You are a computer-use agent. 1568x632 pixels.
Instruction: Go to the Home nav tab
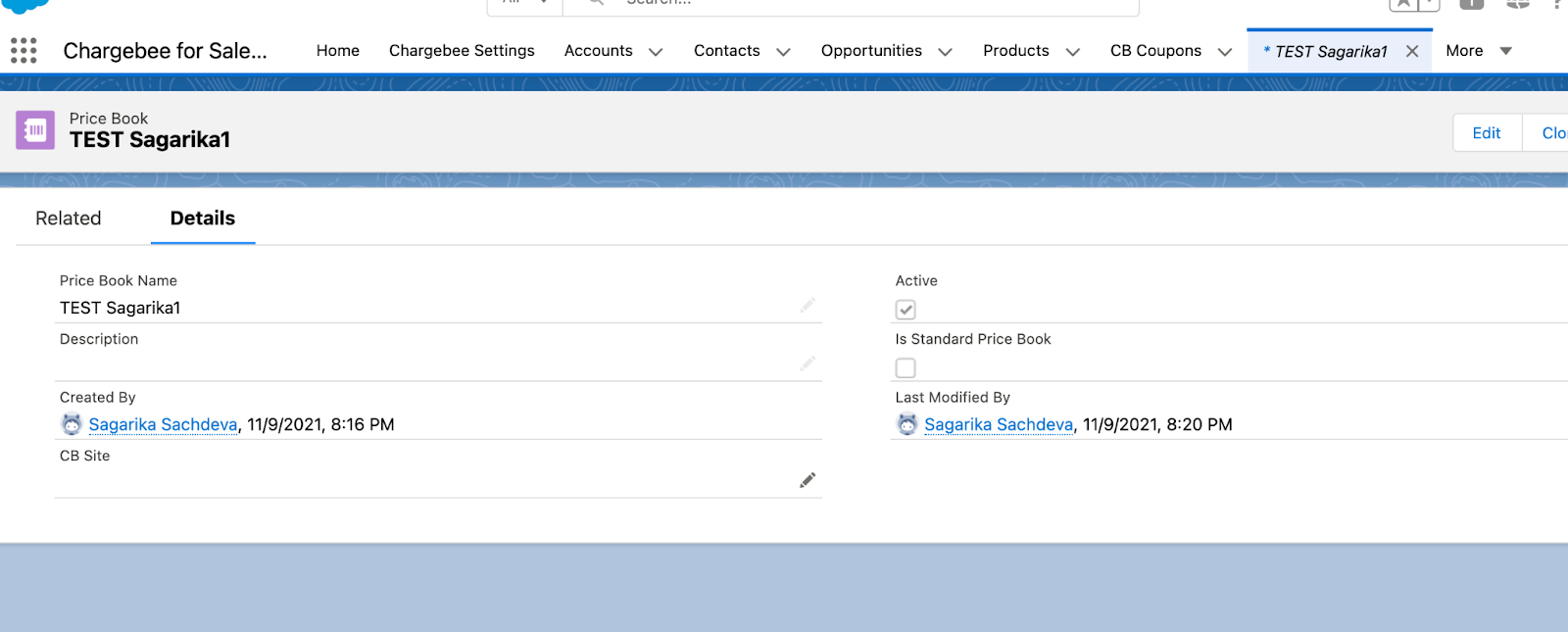click(337, 51)
